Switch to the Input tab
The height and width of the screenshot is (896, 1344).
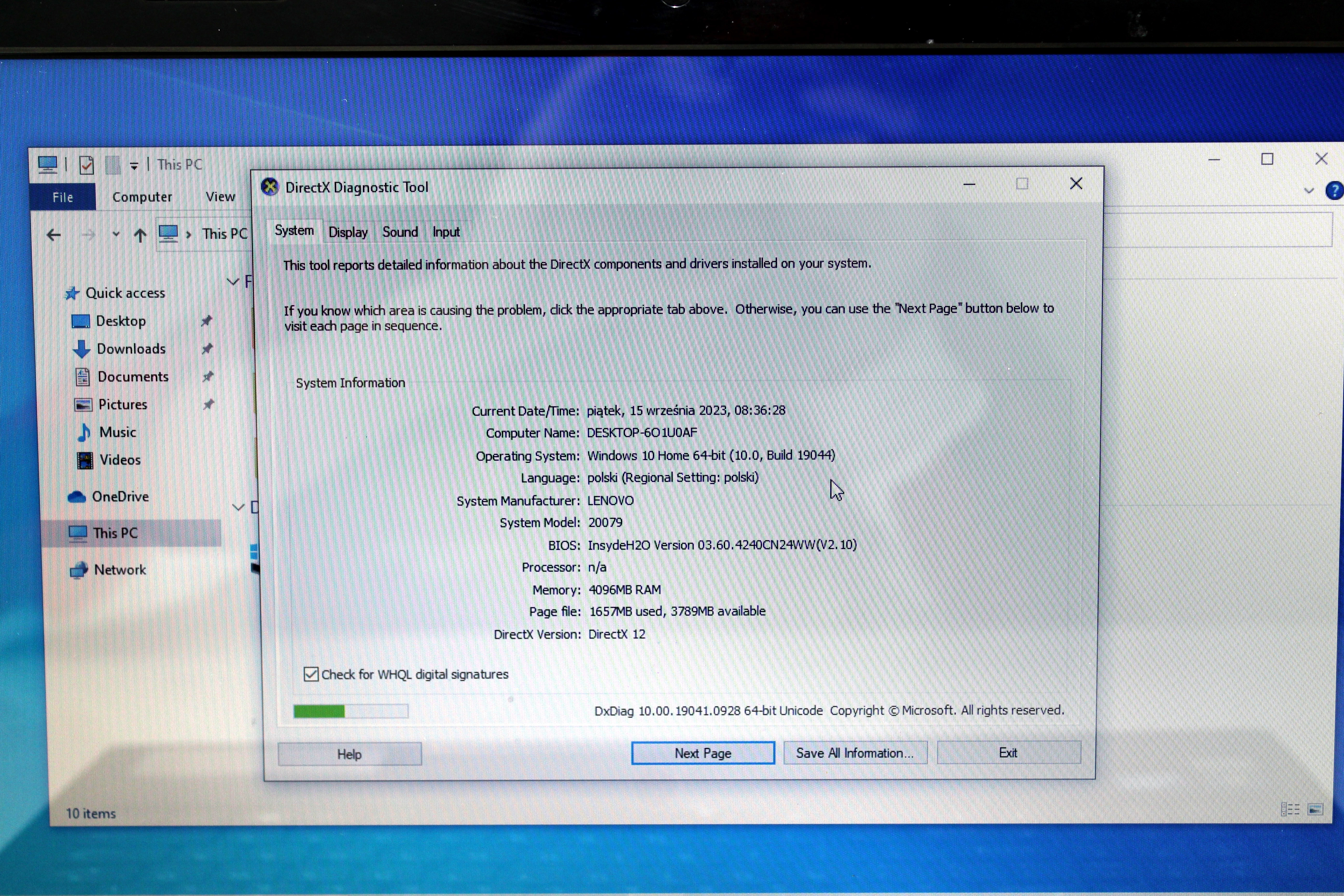pyautogui.click(x=446, y=232)
